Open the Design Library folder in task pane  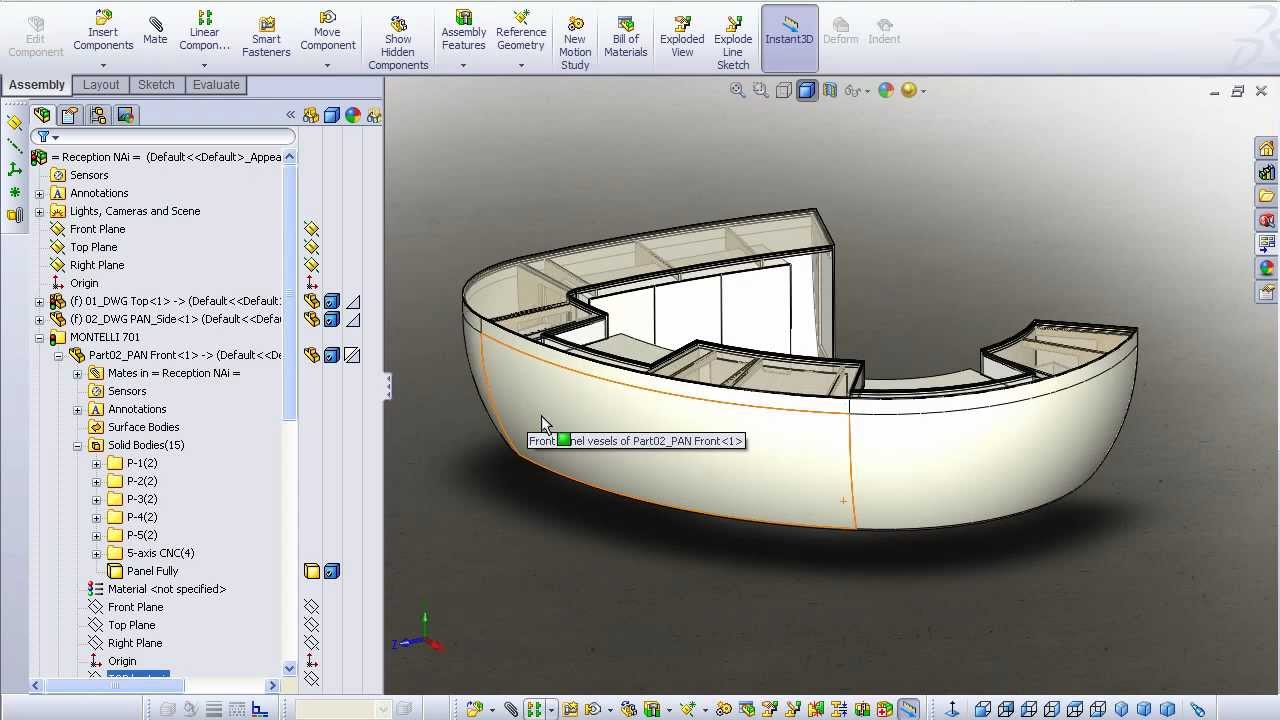pos(1267,196)
